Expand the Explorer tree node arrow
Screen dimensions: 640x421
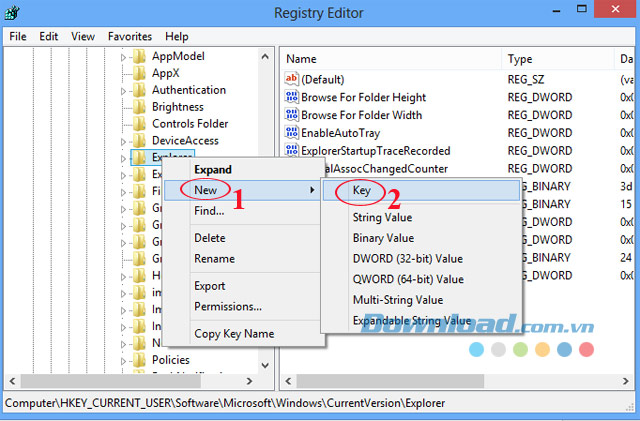pos(123,159)
